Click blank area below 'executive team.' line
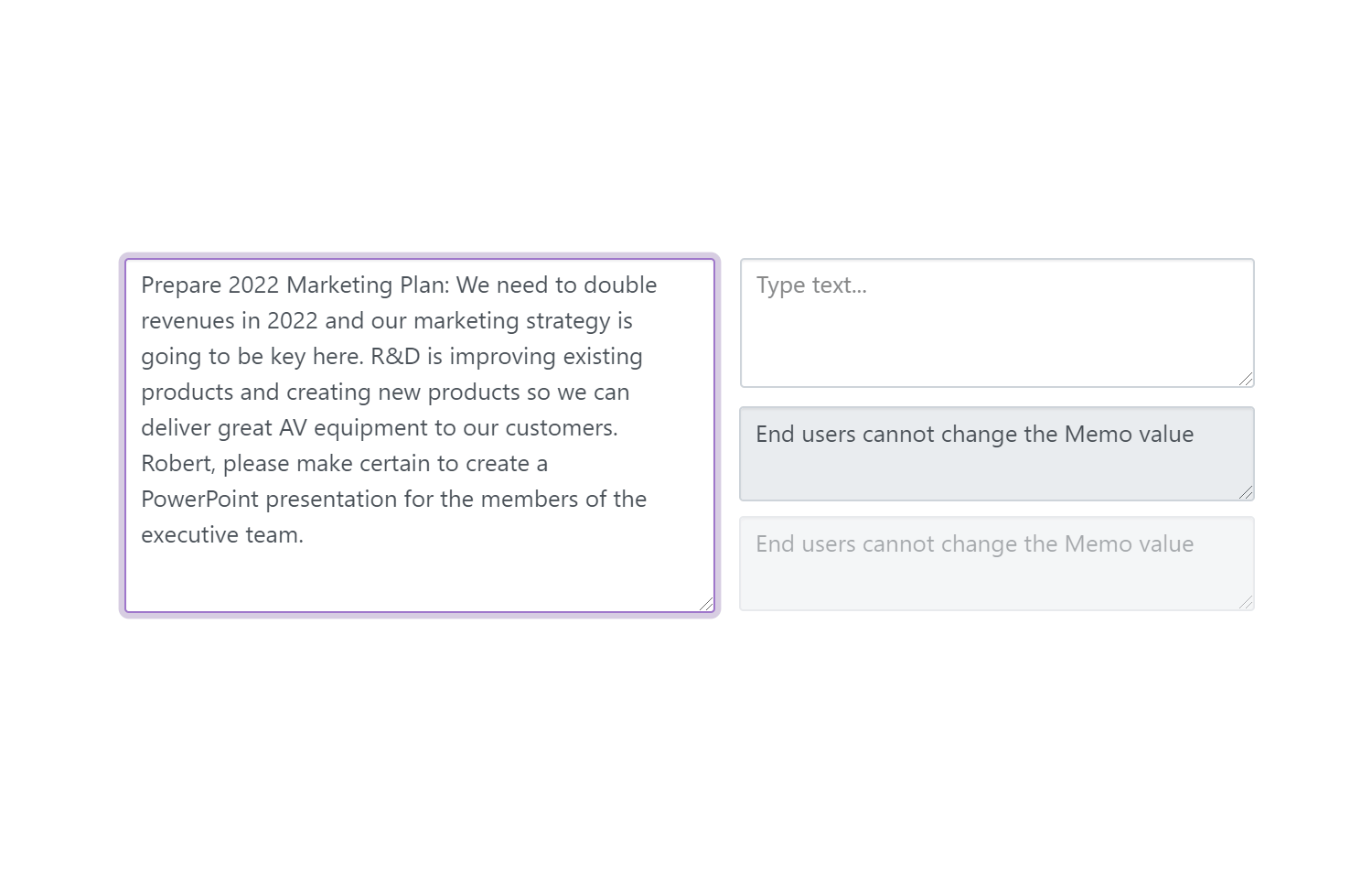 419,578
